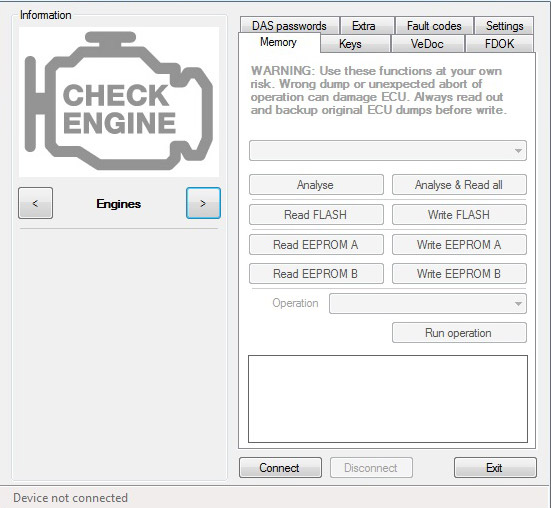
Task: Switch to the Settings tab
Action: click(504, 26)
